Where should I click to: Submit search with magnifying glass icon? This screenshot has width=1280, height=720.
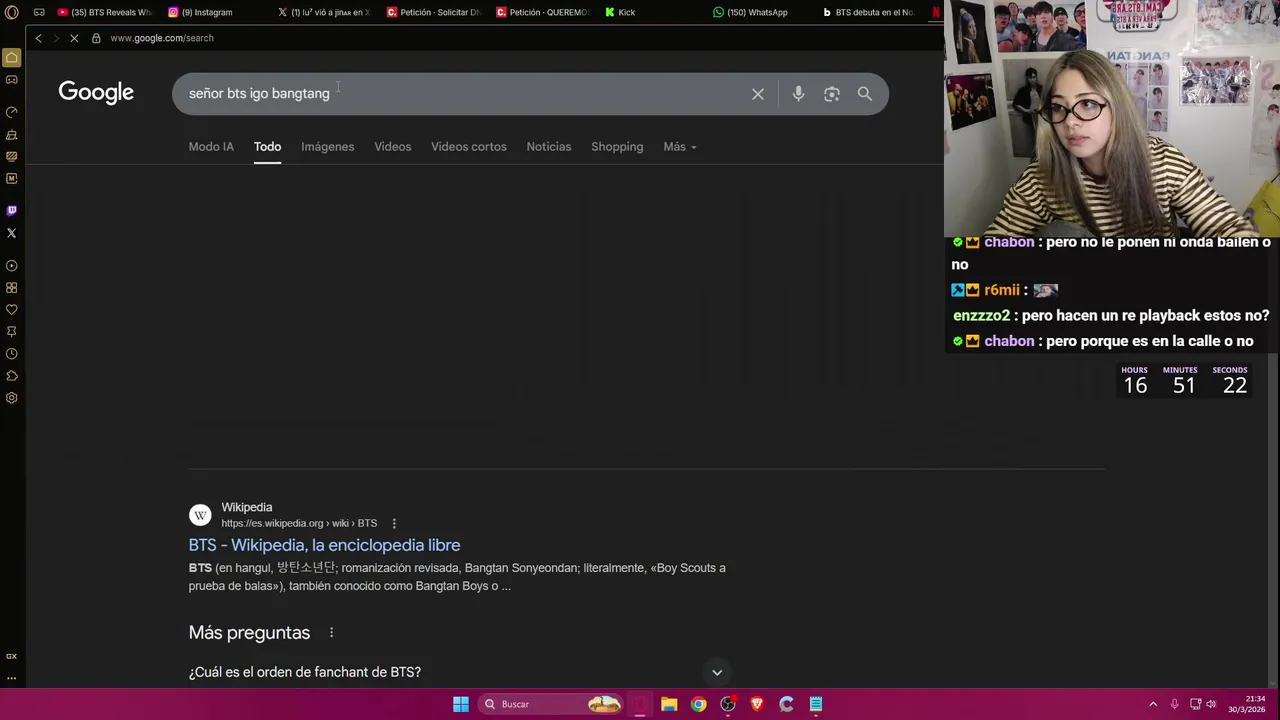tap(865, 94)
